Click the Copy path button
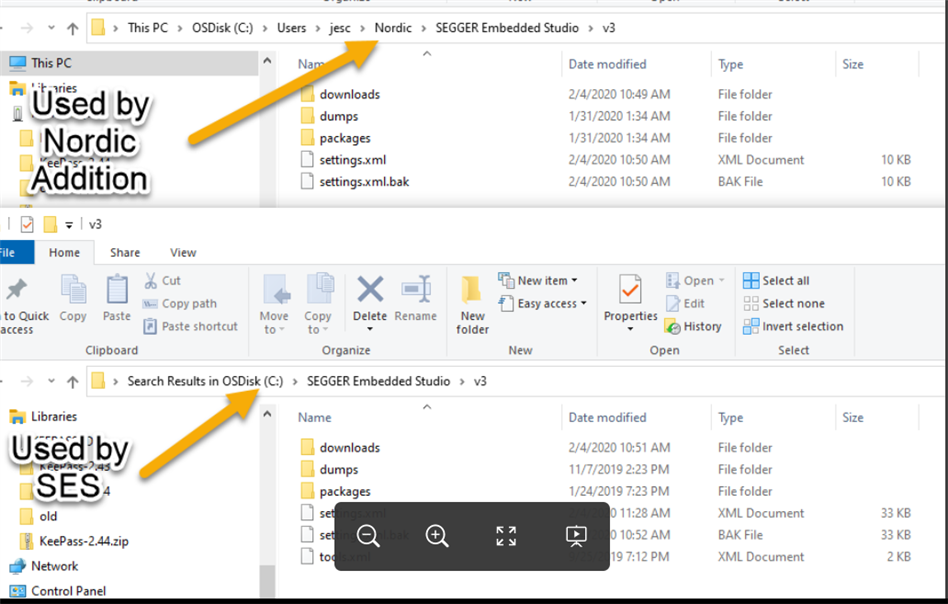 pos(180,304)
